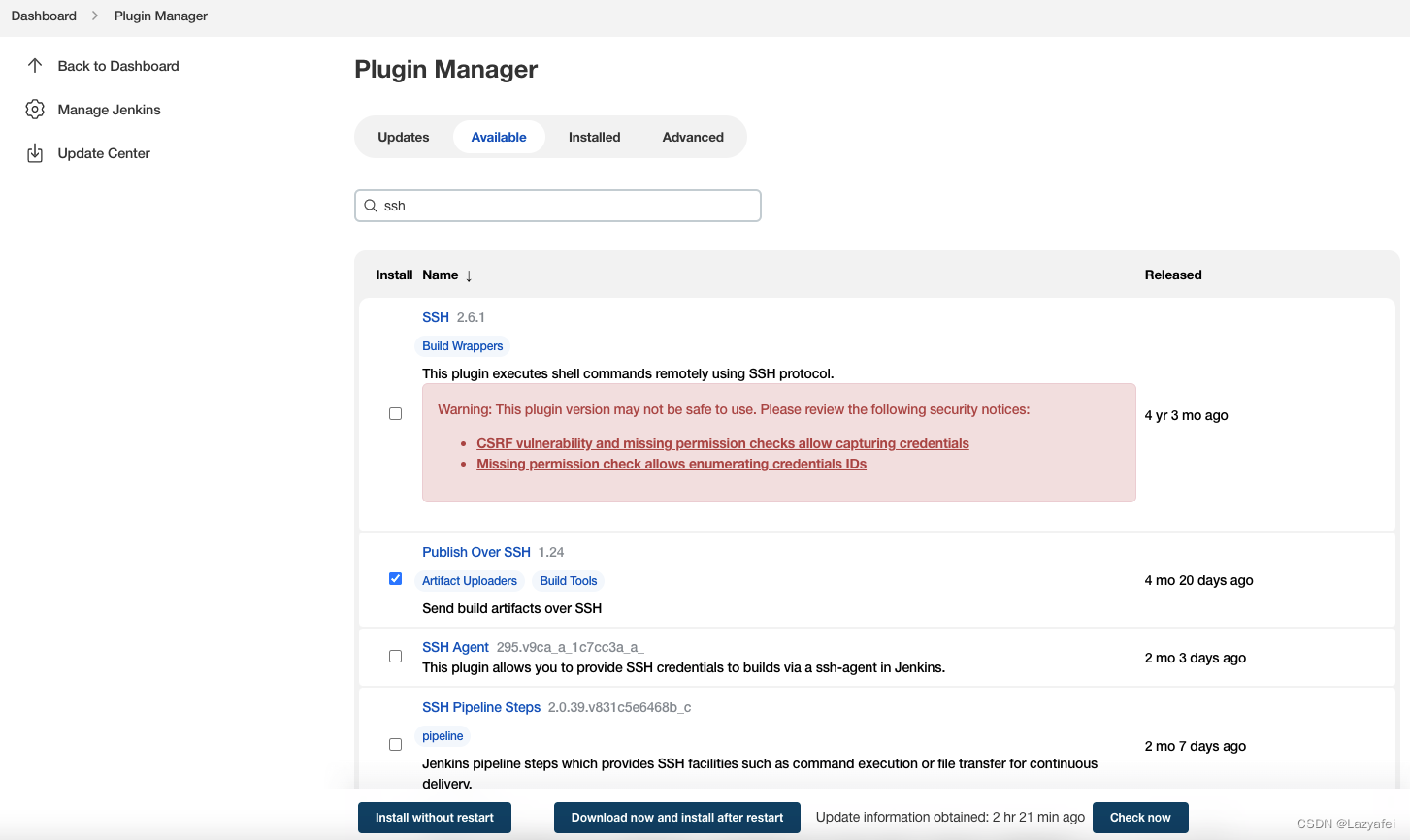
Task: Click the '2 mo 7 days ago' release date
Action: (1196, 746)
